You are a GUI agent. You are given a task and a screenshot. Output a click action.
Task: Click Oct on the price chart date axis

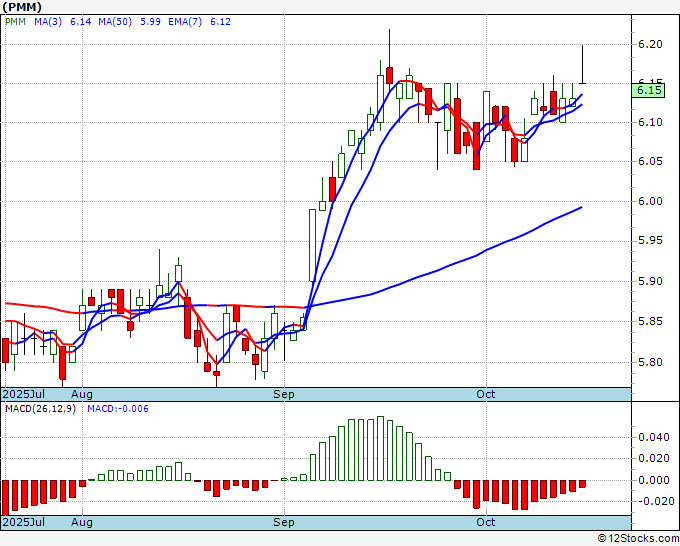[x=485, y=394]
